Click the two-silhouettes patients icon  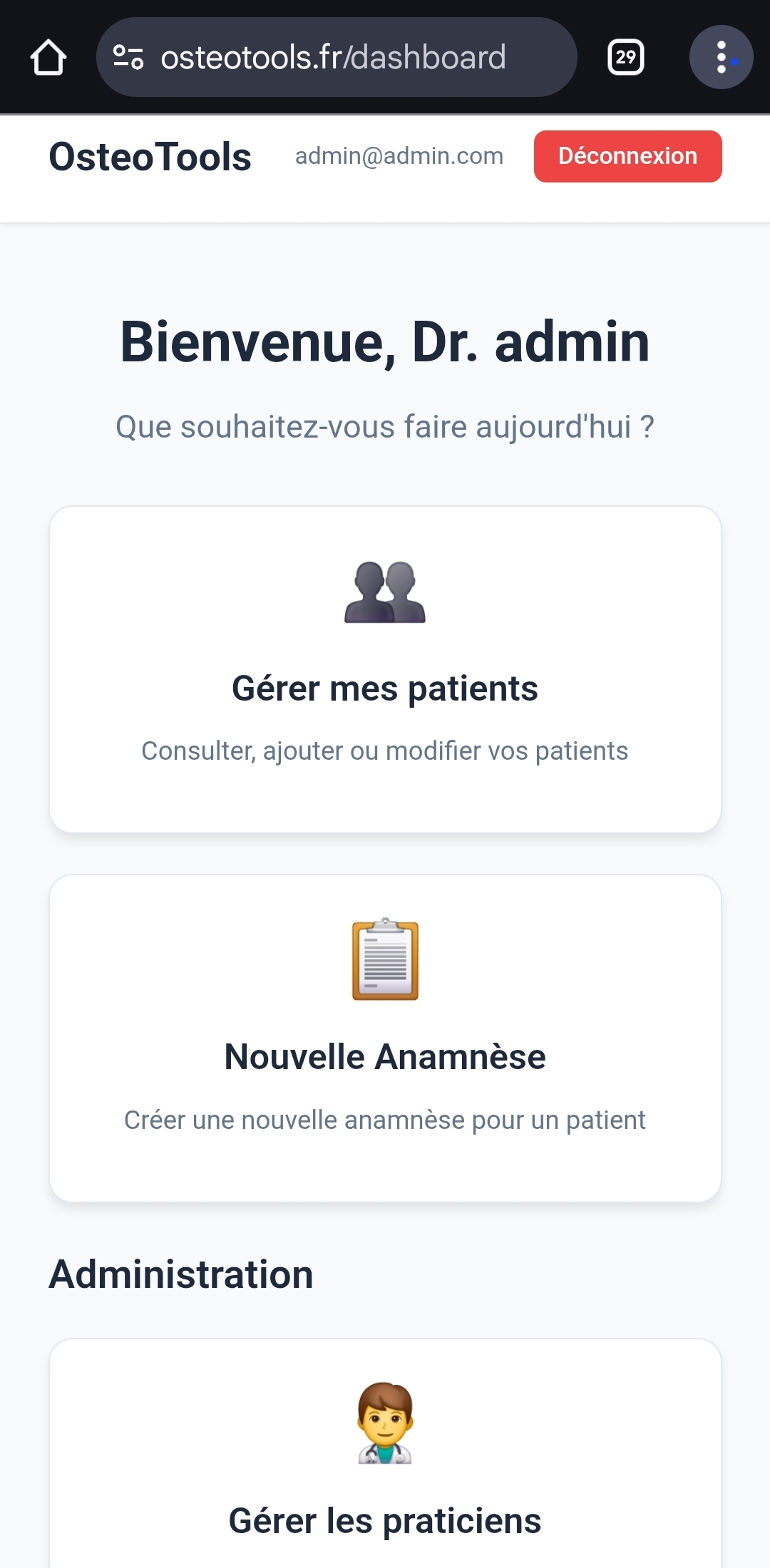pos(385,592)
